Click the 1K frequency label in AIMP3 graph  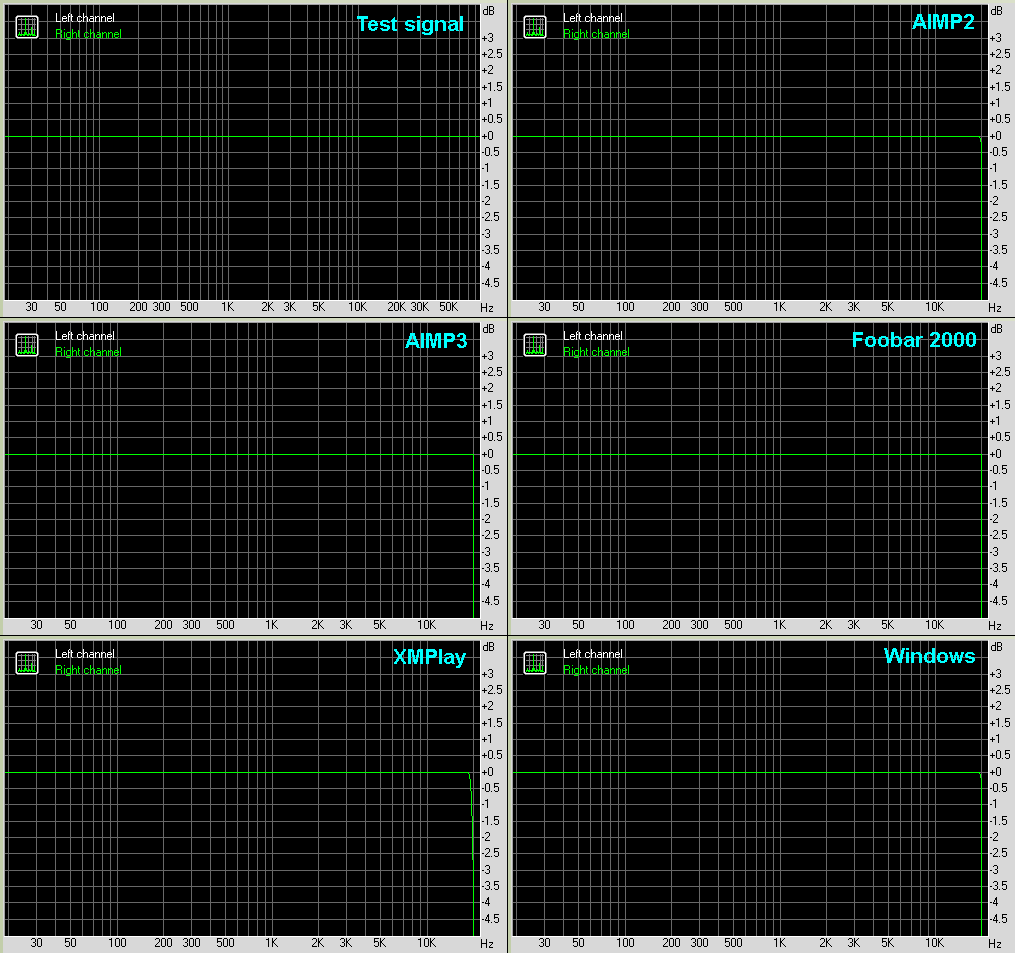click(x=271, y=625)
